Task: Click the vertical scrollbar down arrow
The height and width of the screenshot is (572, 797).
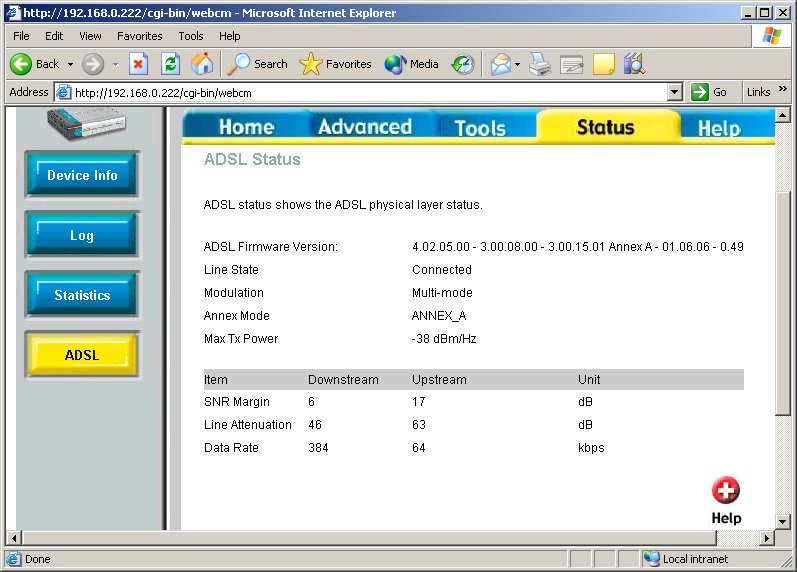Action: [x=785, y=521]
